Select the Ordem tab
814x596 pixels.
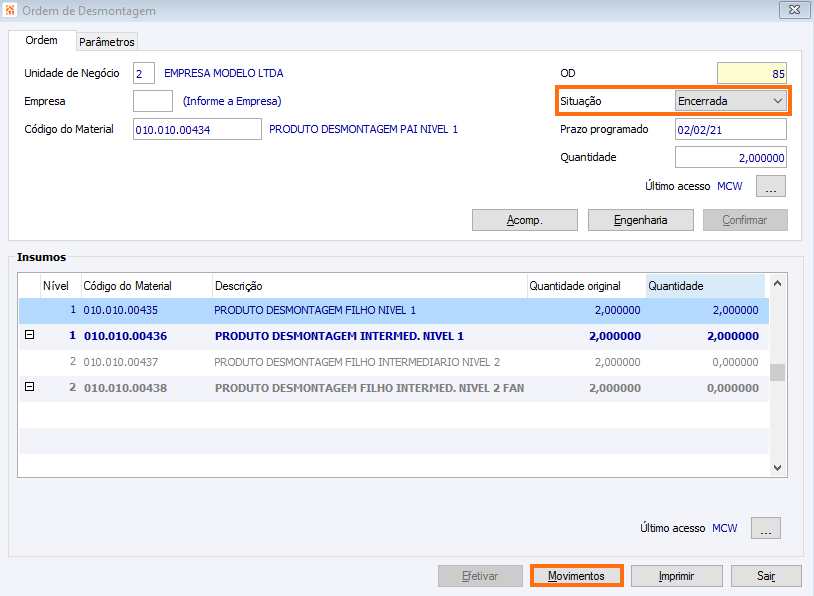tap(42, 40)
